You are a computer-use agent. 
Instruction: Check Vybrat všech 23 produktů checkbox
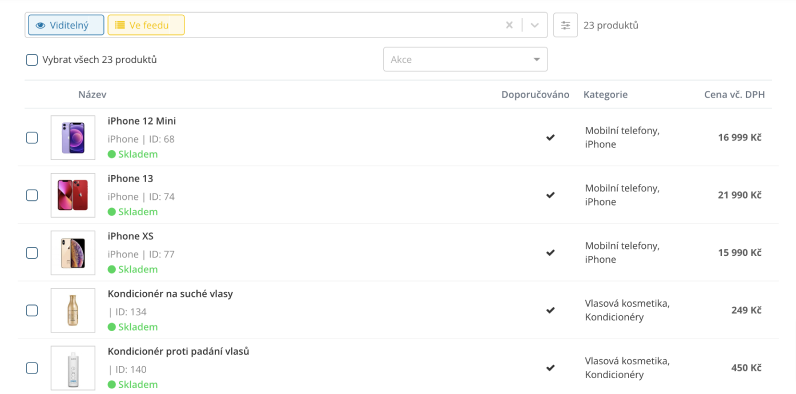[x=32, y=60]
